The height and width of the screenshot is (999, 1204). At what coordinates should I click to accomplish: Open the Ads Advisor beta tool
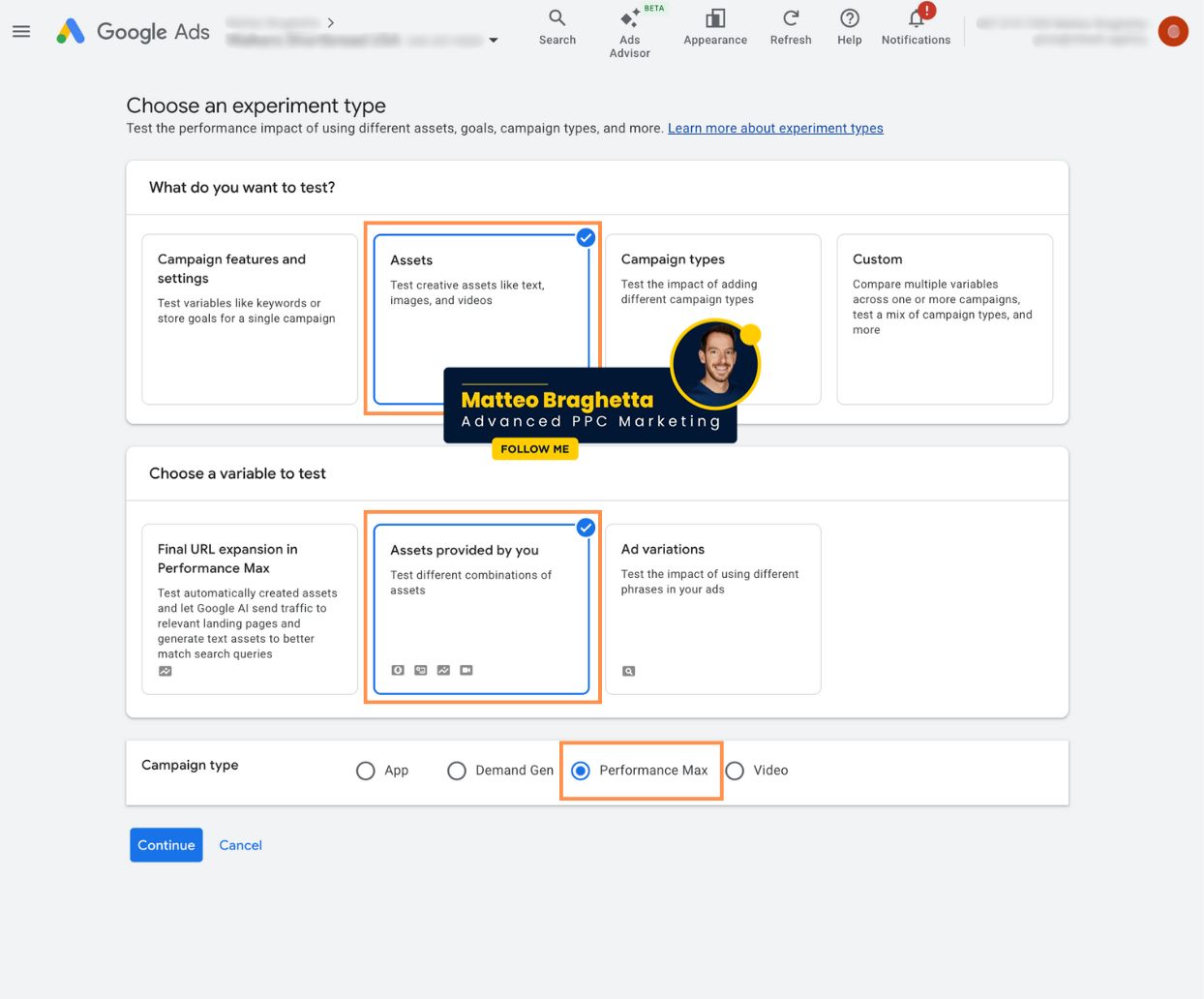629,19
